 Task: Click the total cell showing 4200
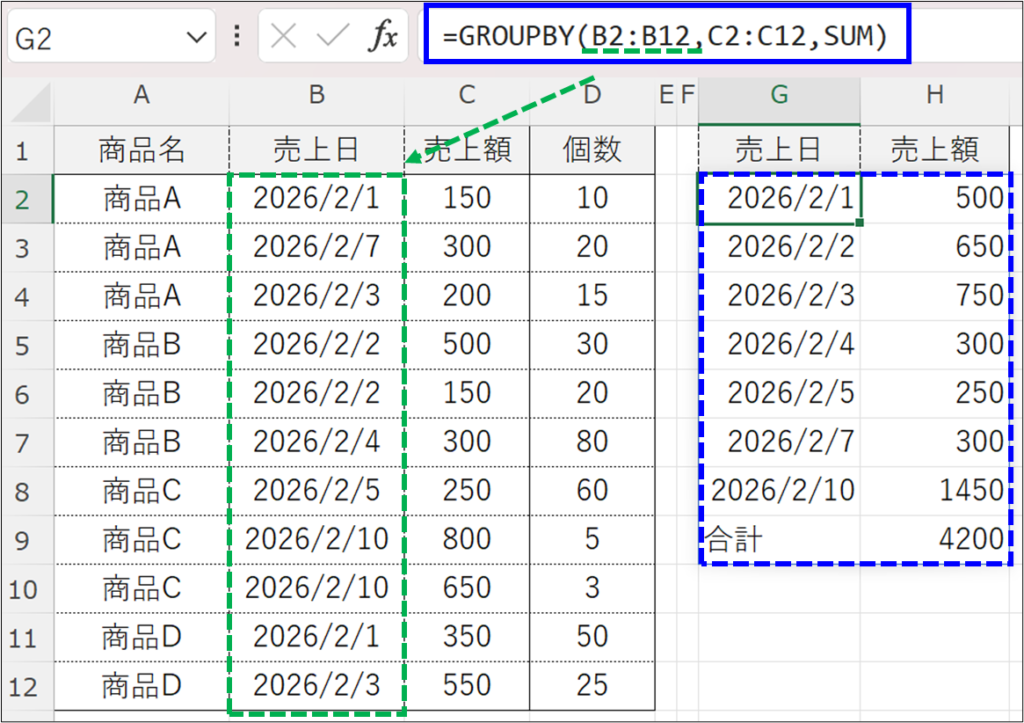(934, 540)
